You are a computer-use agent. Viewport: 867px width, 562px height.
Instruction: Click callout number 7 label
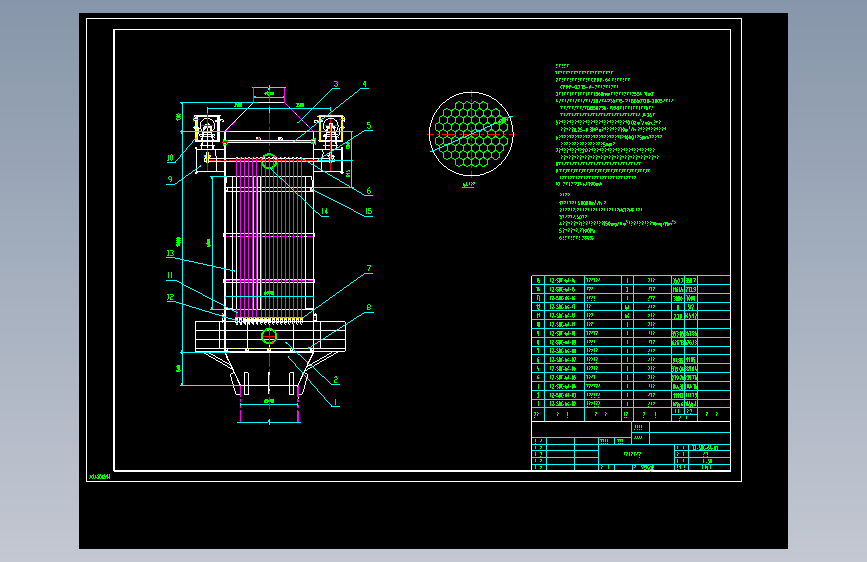[369, 268]
